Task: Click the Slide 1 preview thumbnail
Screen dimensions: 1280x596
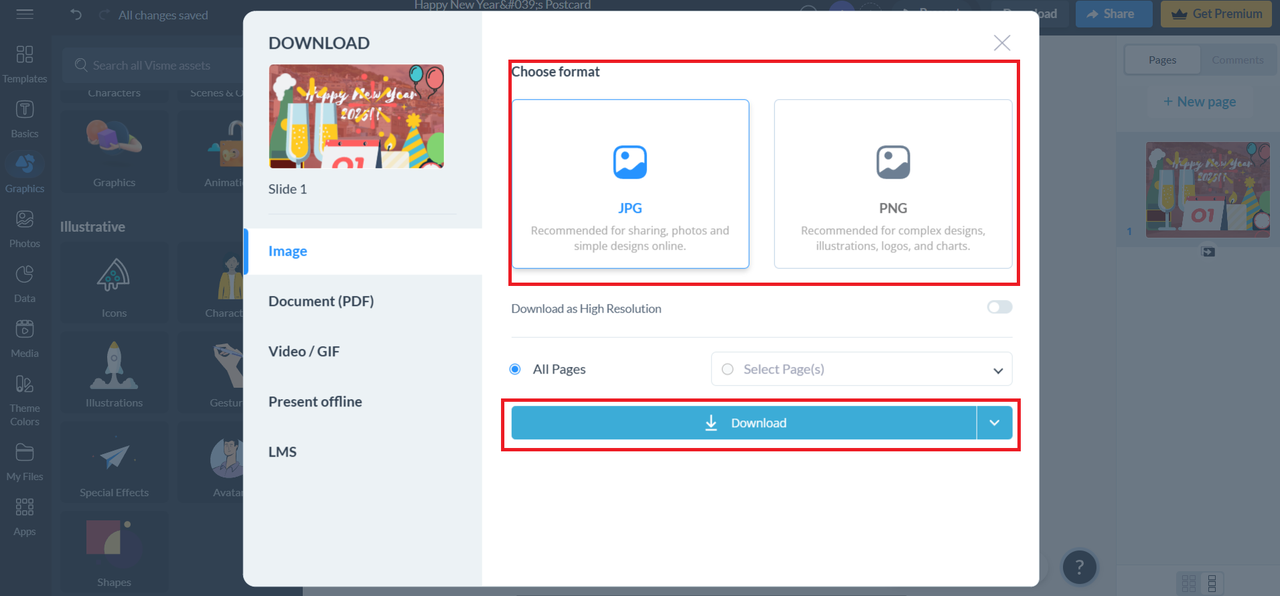Action: 356,116
